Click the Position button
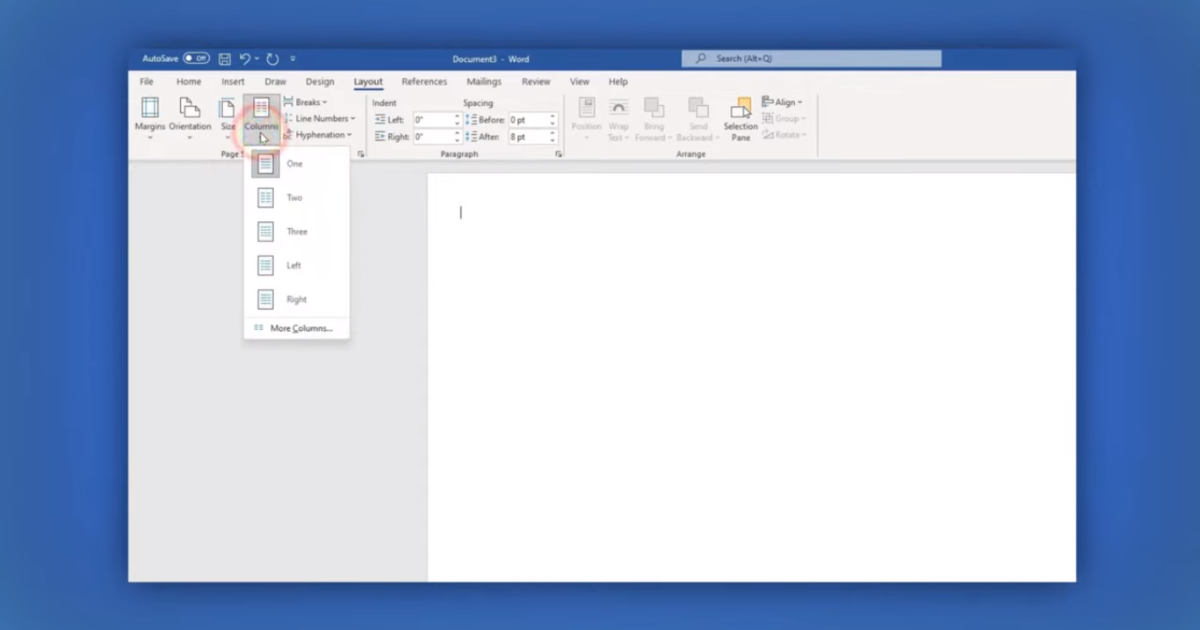The image size is (1200, 630). pos(586,118)
